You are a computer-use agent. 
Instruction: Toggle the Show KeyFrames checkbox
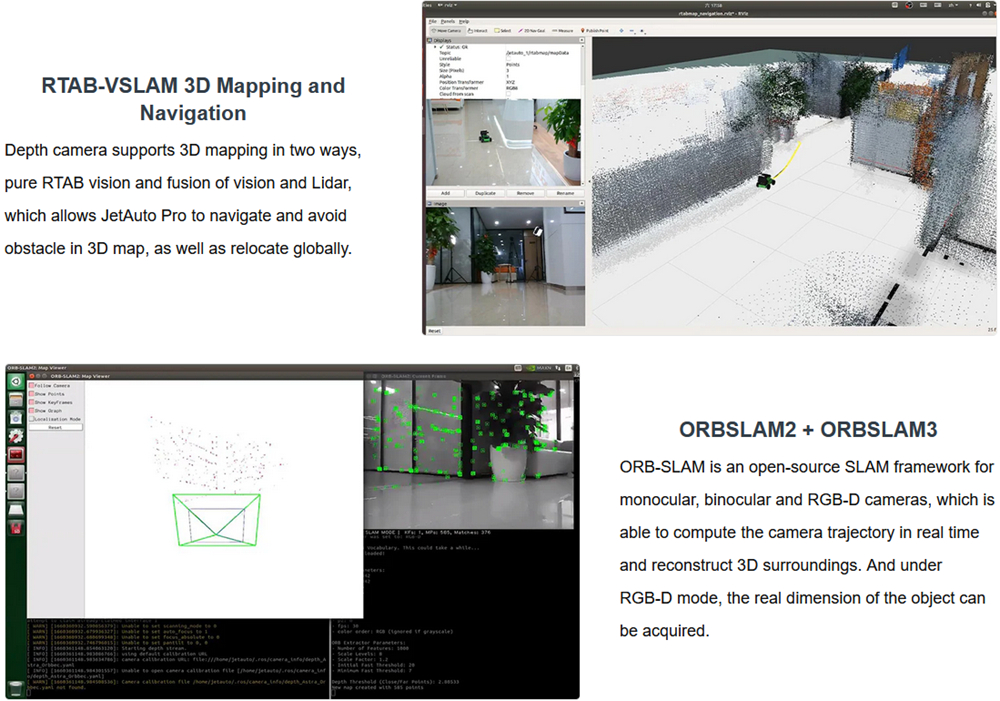coord(32,402)
